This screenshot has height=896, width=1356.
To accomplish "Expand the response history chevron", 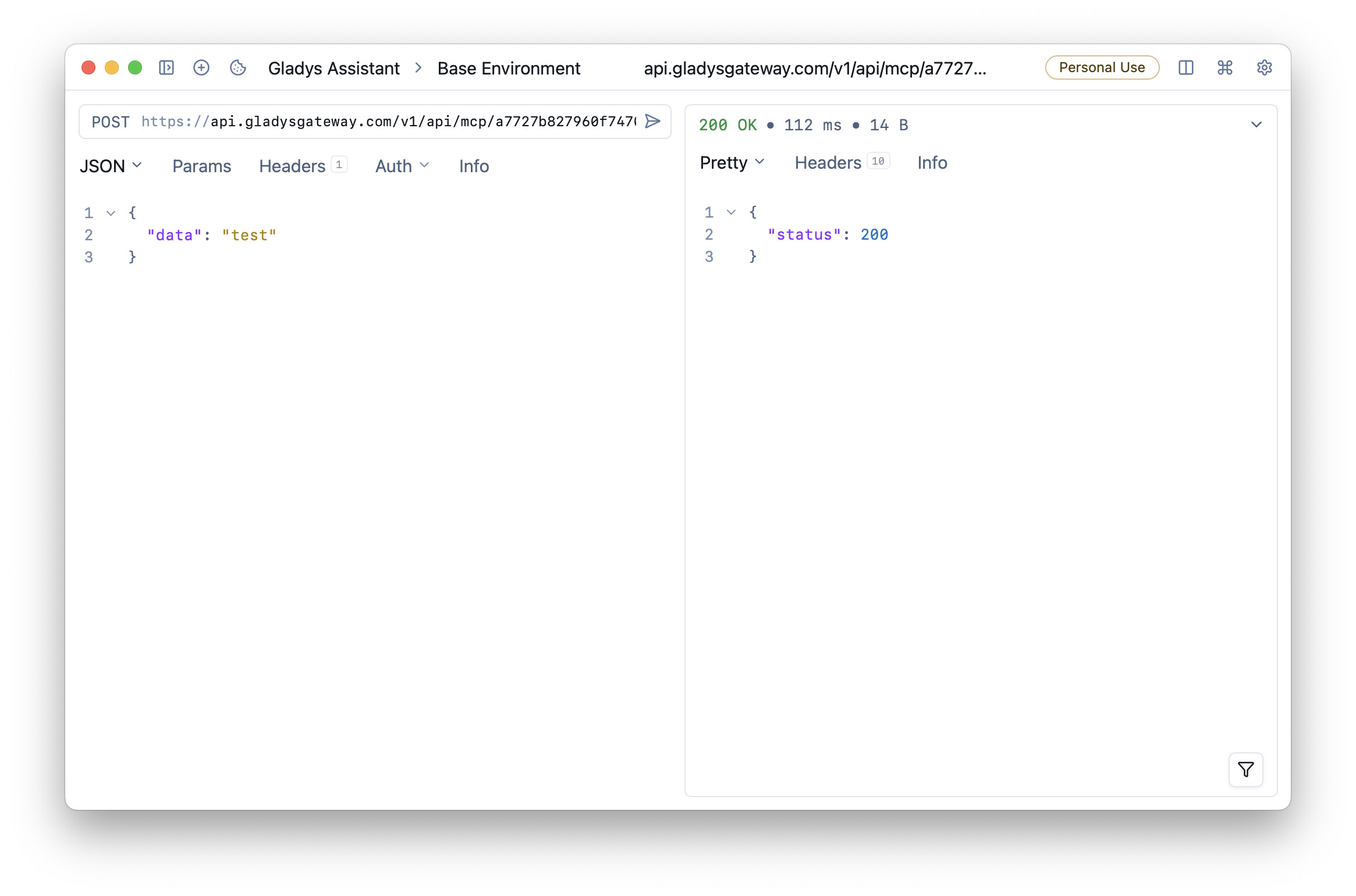I will coord(1256,125).
